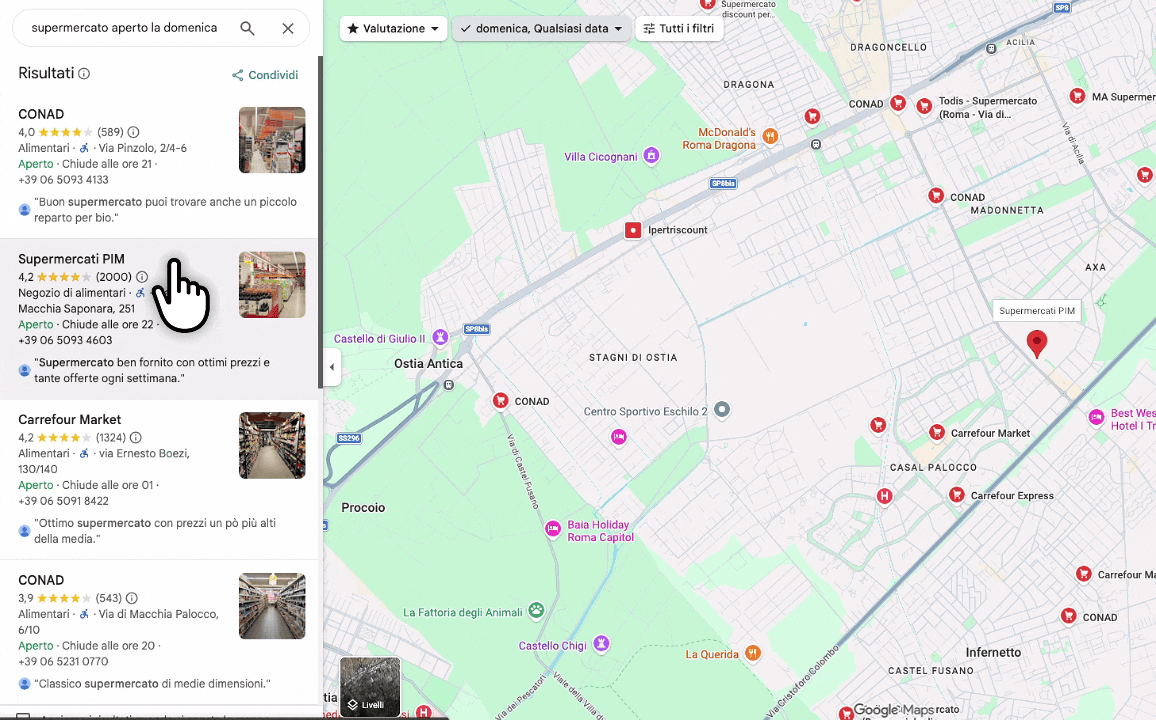
Task: Select the Centro Sportivo Eschilo 2 marker
Action: tap(722, 409)
